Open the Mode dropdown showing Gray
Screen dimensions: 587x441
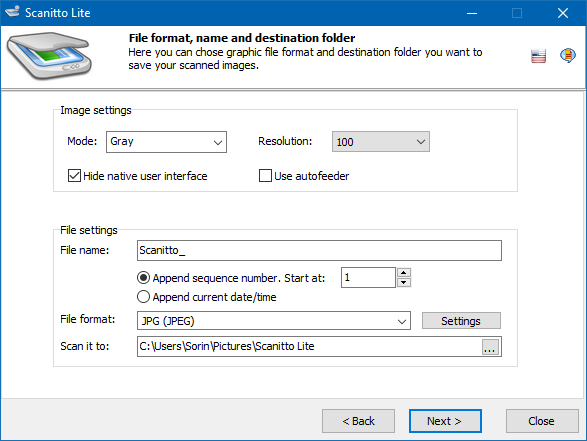pos(166,142)
